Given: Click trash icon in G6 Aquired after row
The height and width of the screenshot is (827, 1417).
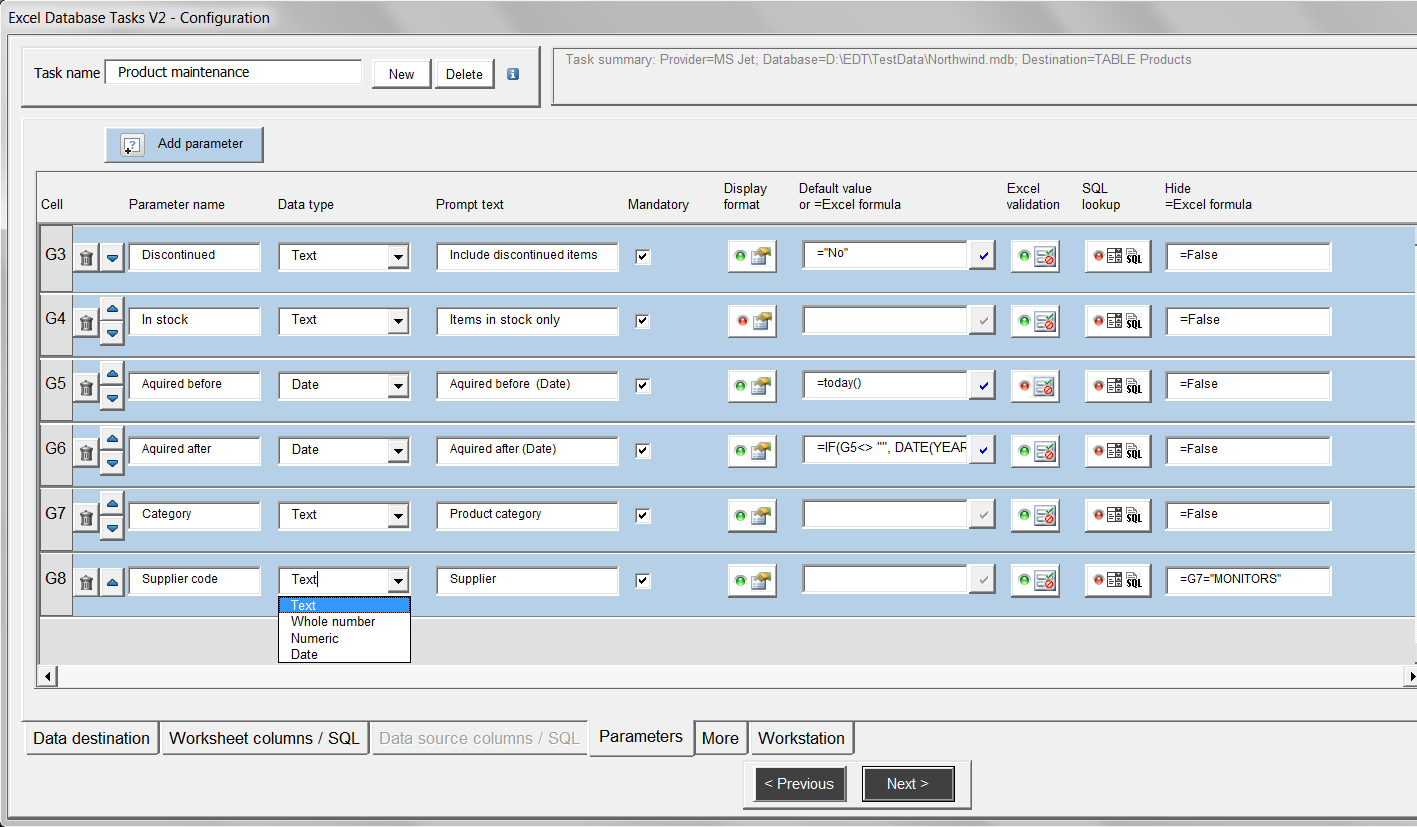Looking at the screenshot, I should tap(87, 453).
